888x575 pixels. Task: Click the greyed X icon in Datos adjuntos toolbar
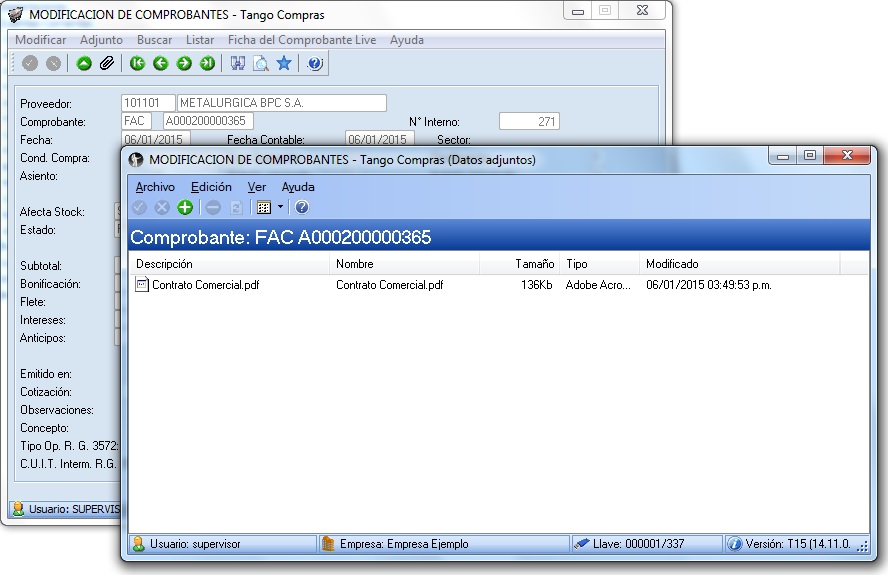[162, 207]
